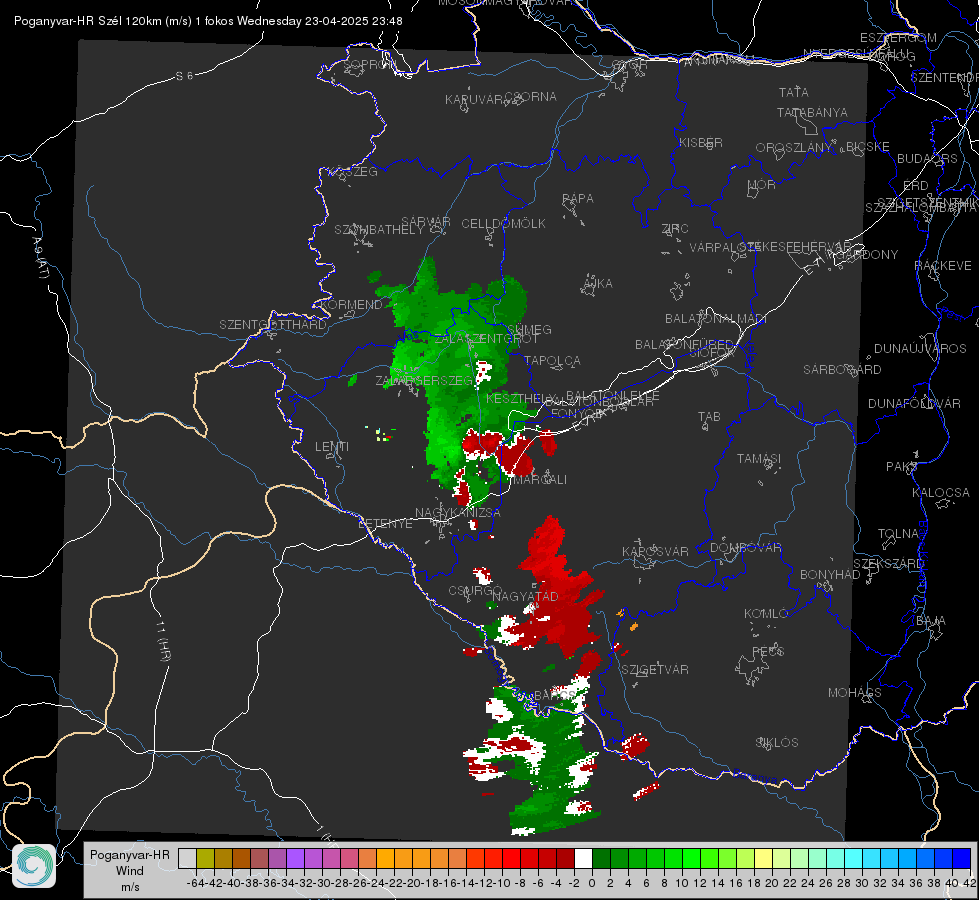
Task: Click the 11 (HR) road label
Action: click(163, 641)
